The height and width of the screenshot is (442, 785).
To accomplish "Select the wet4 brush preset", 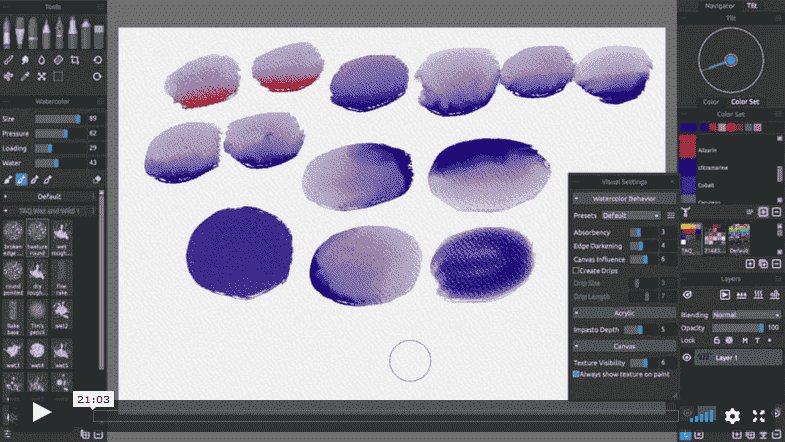I will point(38,355).
